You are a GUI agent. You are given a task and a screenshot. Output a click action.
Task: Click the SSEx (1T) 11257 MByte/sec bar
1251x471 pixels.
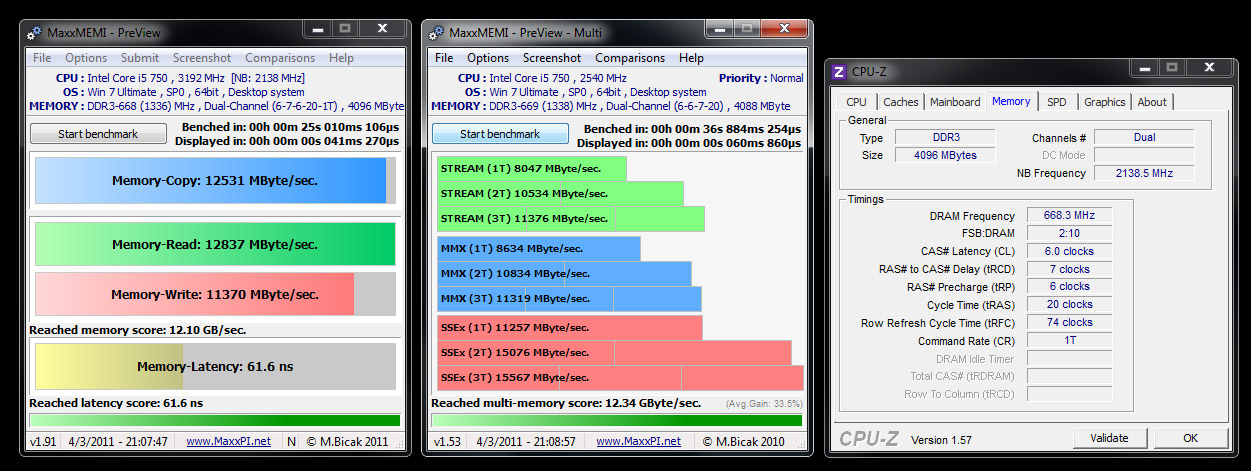click(x=570, y=327)
